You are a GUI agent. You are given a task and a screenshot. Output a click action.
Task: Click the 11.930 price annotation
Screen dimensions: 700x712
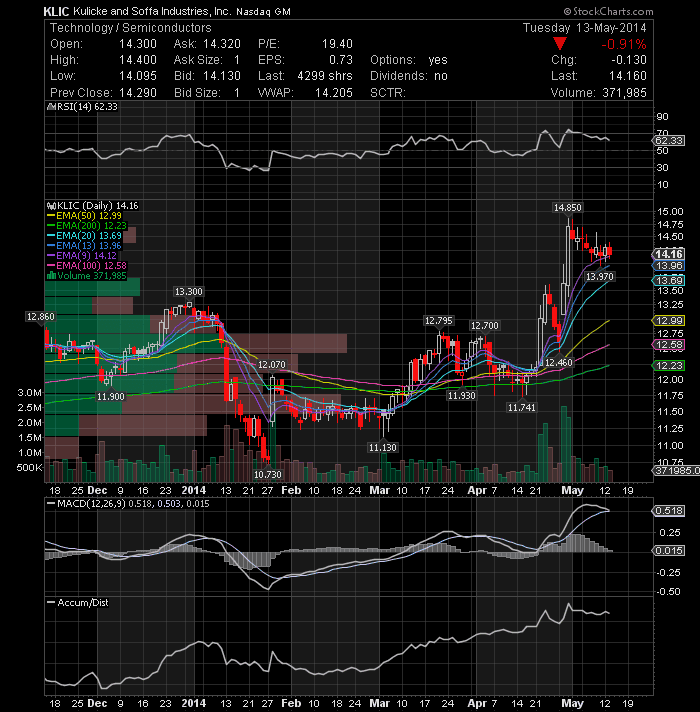tap(462, 396)
